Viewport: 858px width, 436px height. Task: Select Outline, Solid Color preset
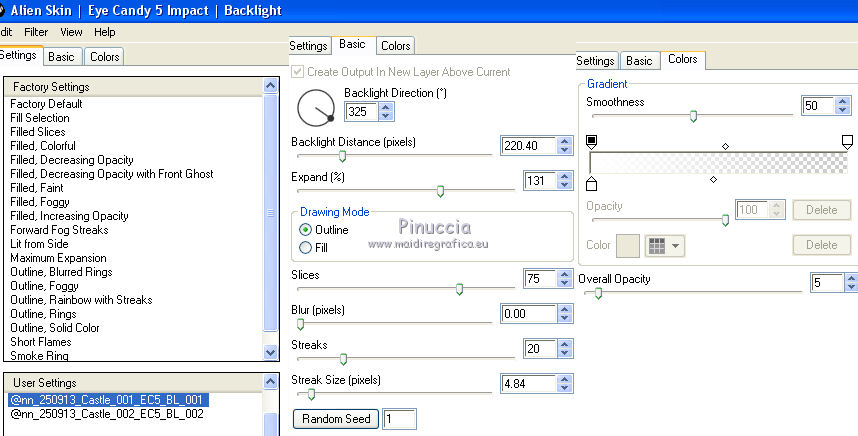click(x=55, y=328)
